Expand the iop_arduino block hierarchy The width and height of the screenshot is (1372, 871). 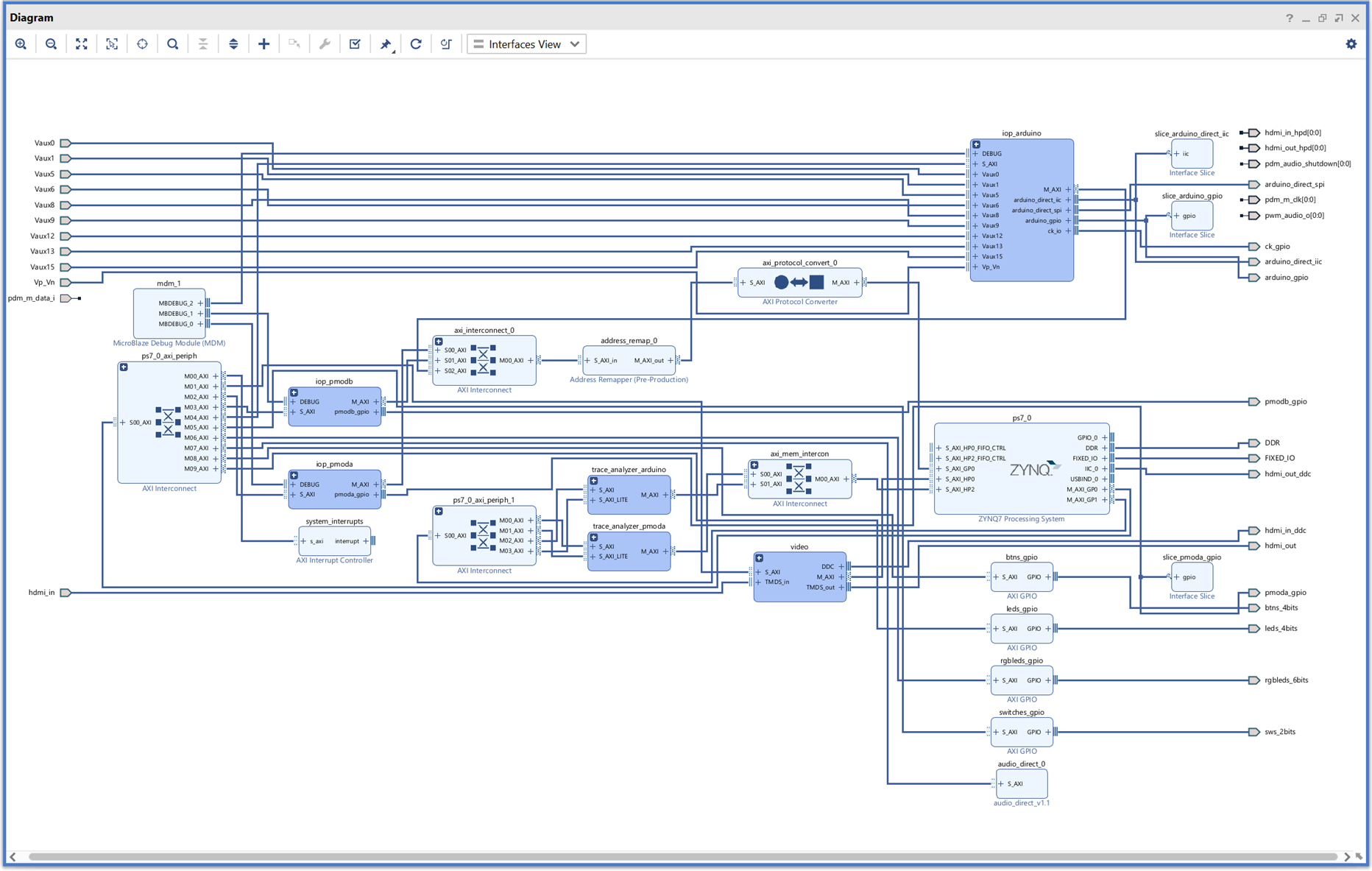click(x=976, y=144)
